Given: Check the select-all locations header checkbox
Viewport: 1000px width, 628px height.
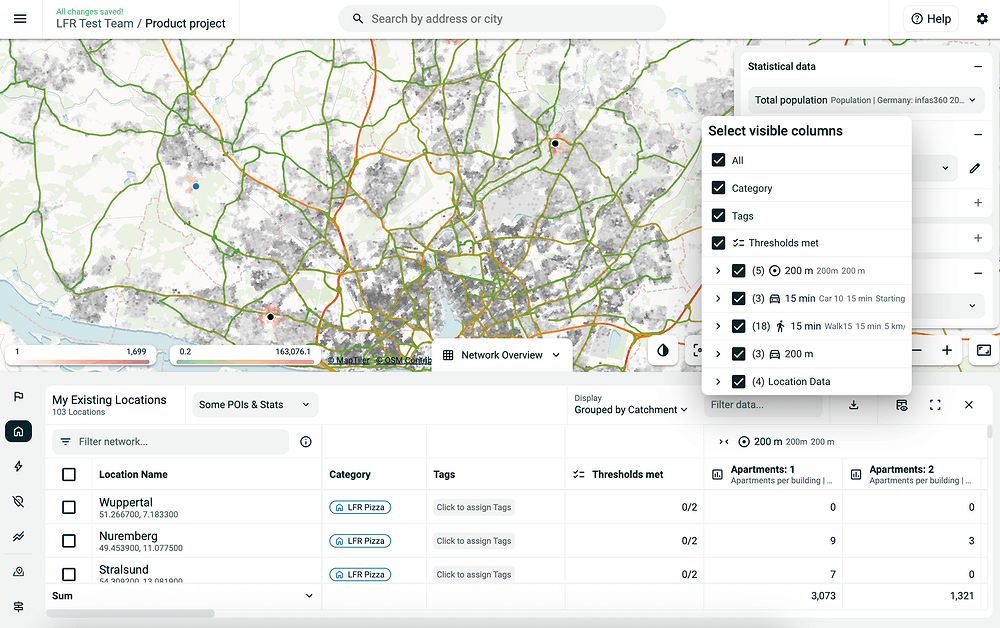Looking at the screenshot, I should (x=69, y=474).
